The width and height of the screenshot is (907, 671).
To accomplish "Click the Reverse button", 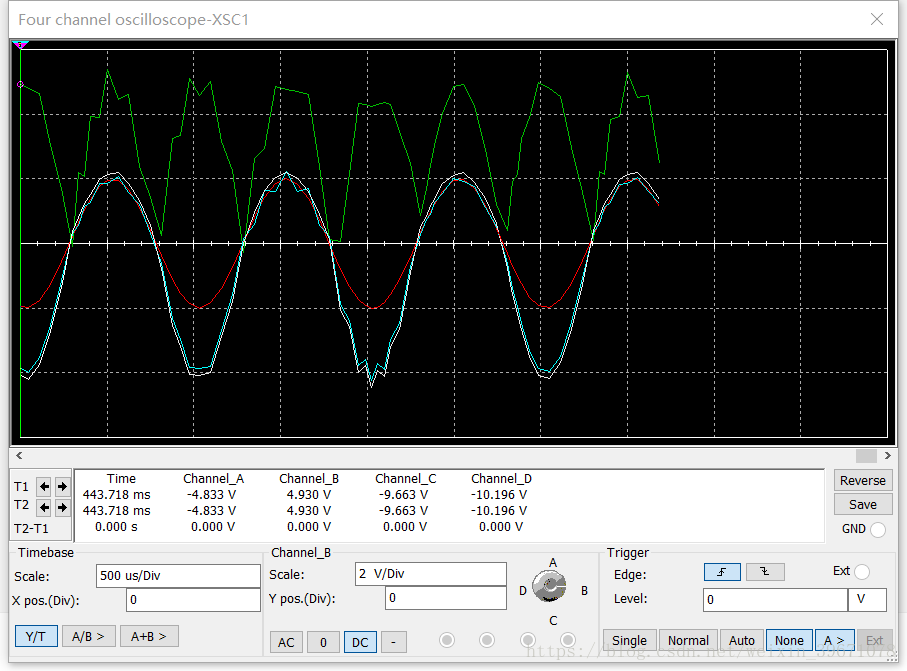I will tap(863, 481).
